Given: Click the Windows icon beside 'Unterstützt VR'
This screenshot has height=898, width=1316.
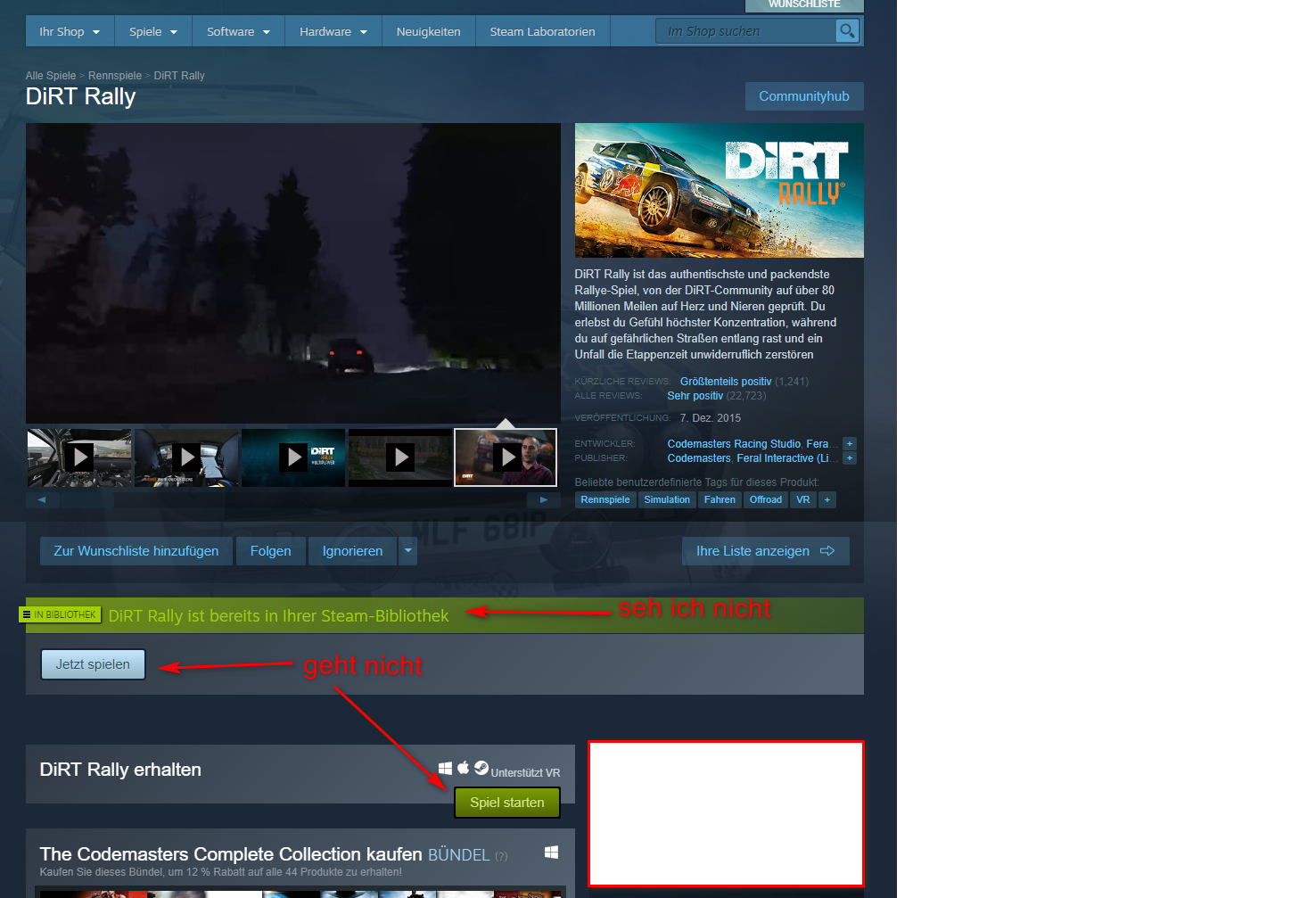Looking at the screenshot, I should point(446,769).
